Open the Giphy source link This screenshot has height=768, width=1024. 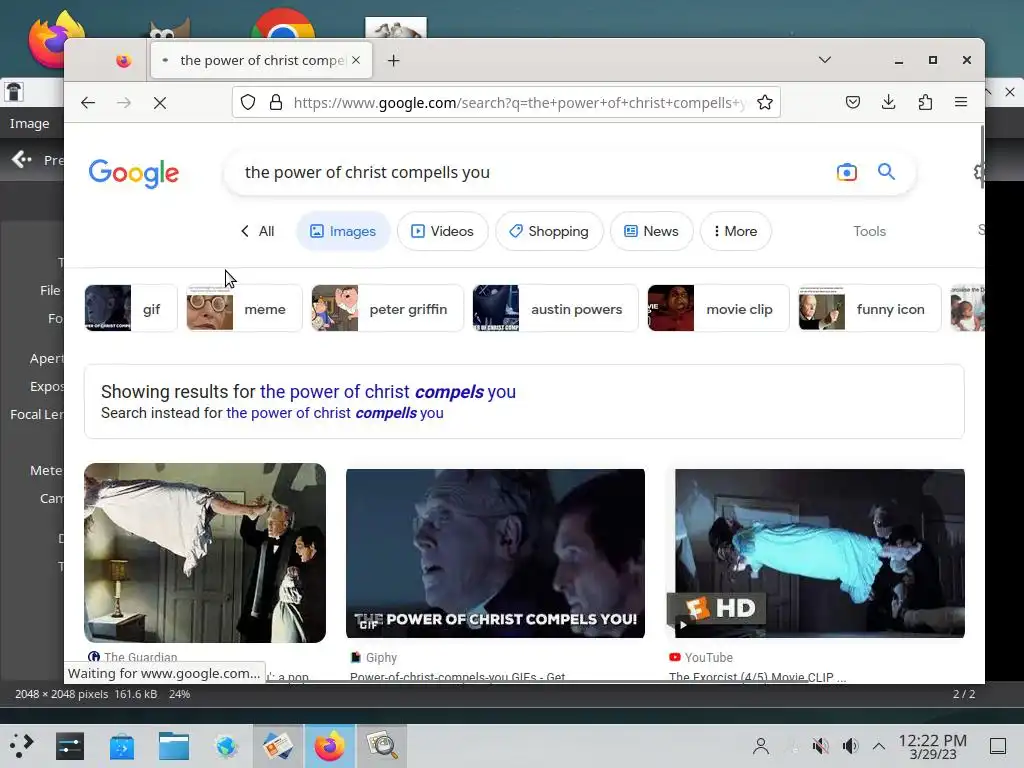click(x=374, y=658)
